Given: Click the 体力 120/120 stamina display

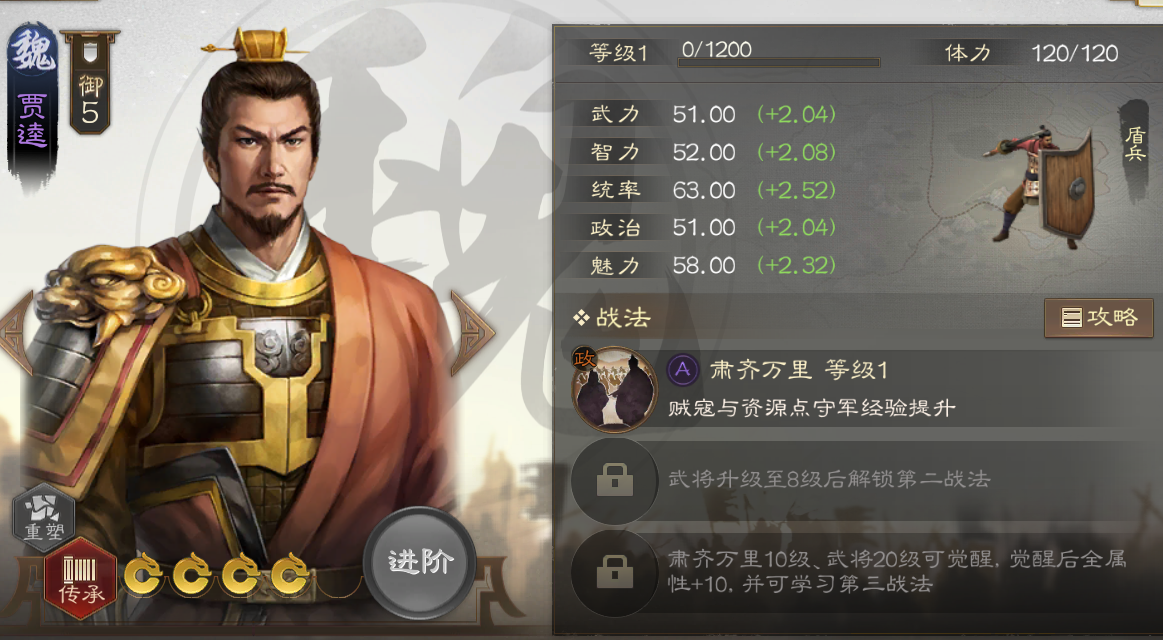Looking at the screenshot, I should [x=1031, y=53].
